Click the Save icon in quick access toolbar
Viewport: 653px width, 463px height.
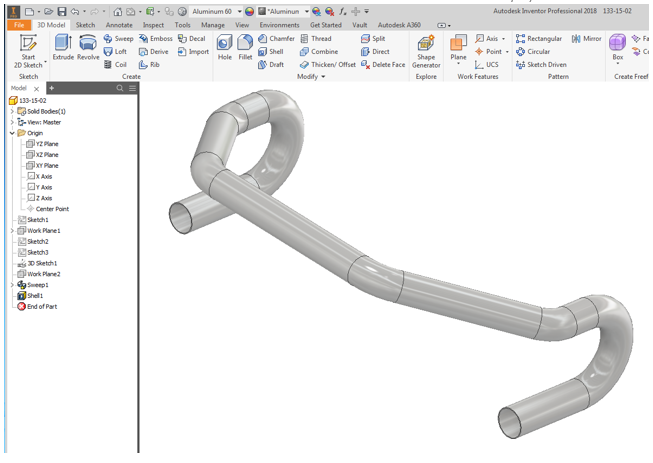pos(62,12)
